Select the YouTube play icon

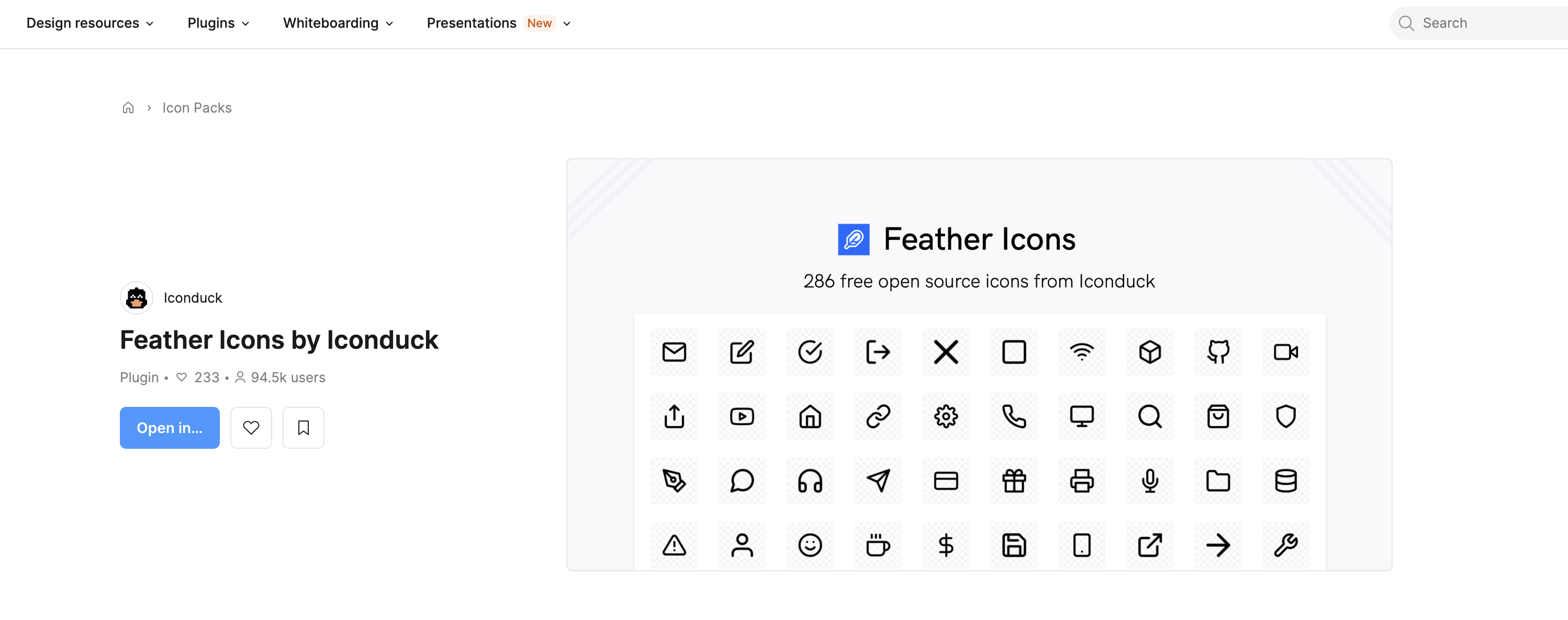point(742,417)
